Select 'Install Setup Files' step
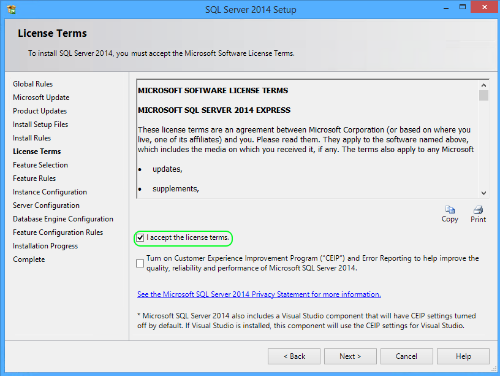Screen dimensions: 500x376 click(x=40, y=124)
